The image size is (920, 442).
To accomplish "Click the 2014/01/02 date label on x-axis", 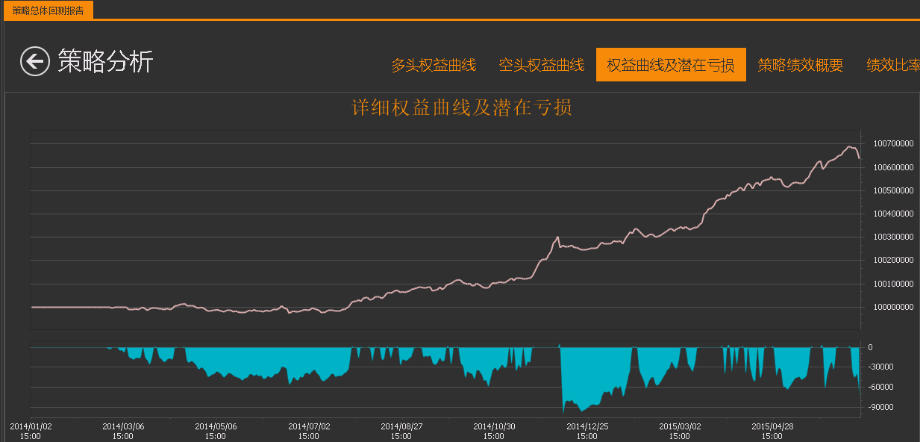I will click(x=30, y=430).
